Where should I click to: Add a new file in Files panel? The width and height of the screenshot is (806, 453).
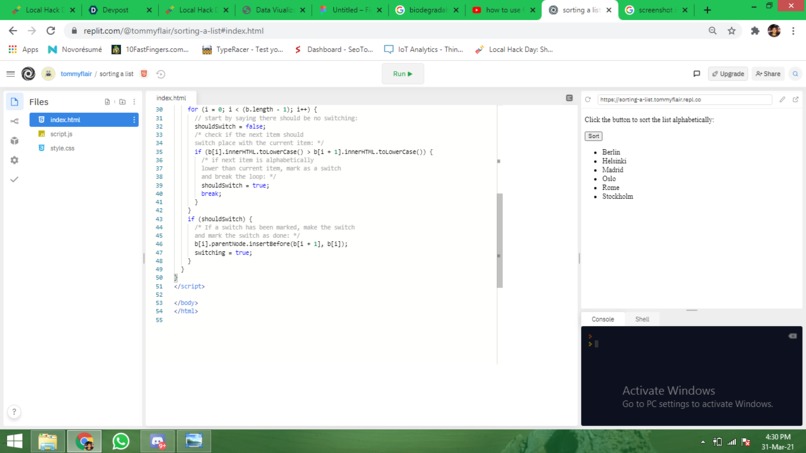click(x=107, y=102)
